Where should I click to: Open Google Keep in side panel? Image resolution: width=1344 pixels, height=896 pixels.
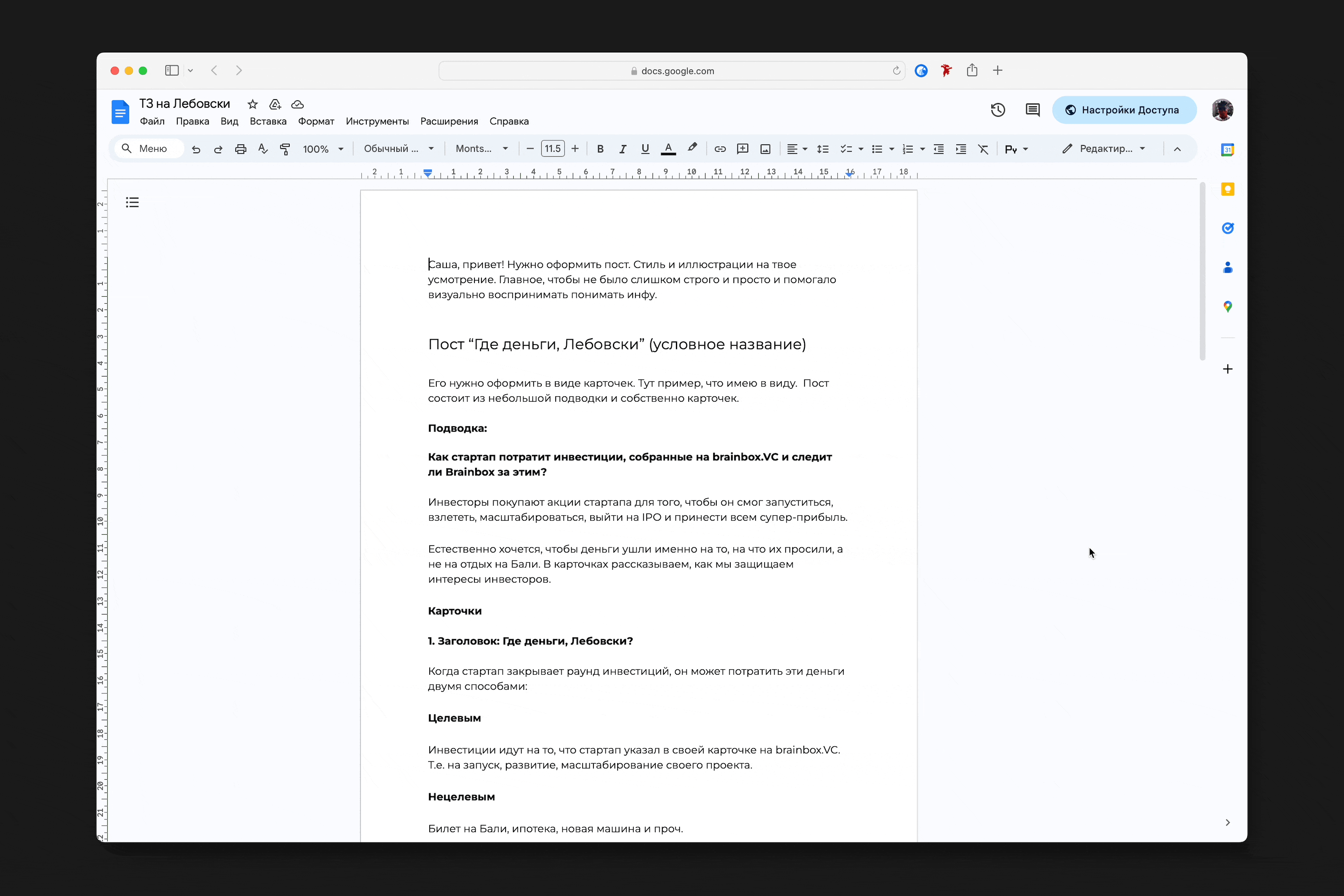(x=1227, y=189)
